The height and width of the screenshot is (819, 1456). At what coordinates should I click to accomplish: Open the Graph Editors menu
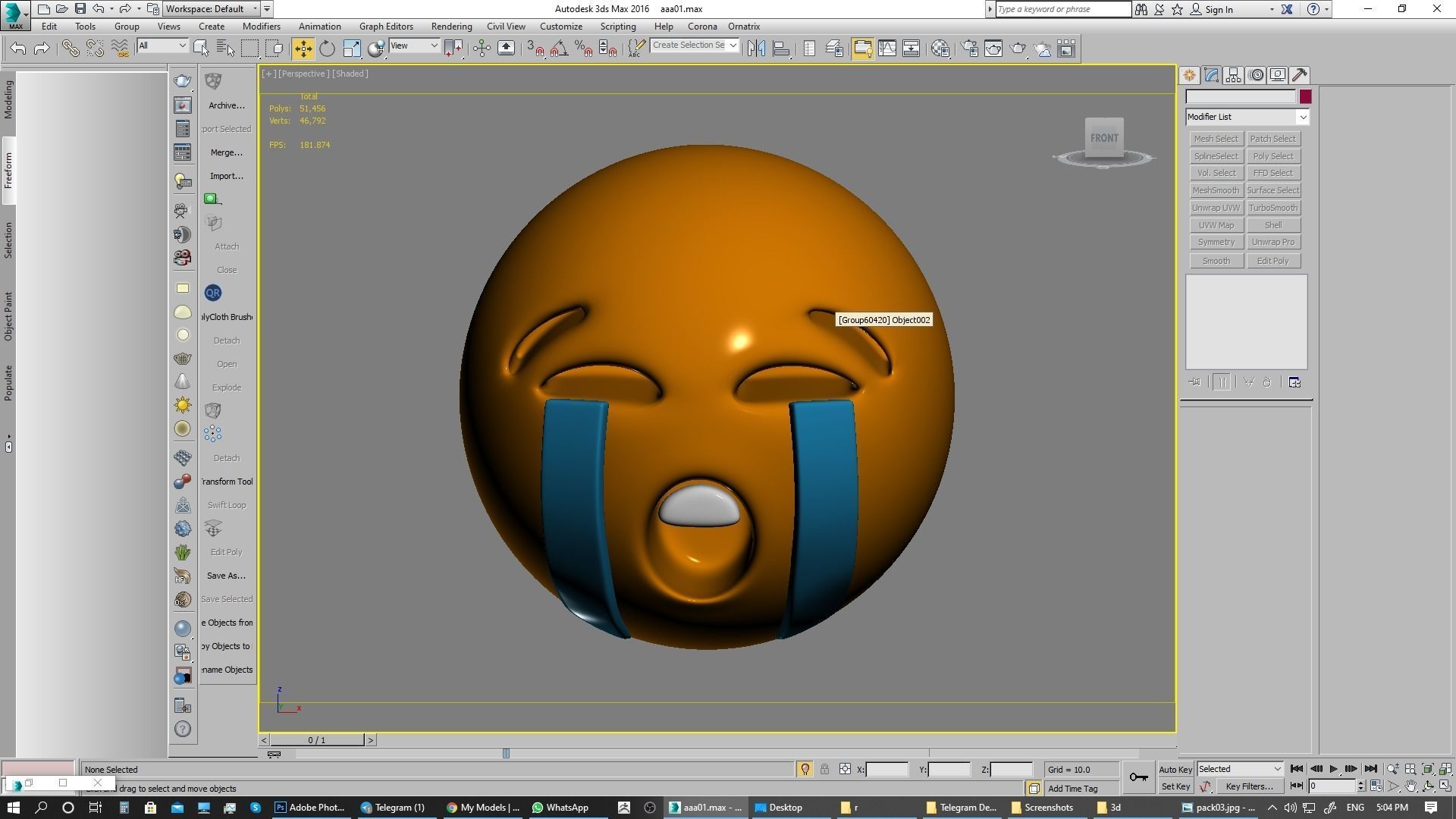click(x=386, y=27)
